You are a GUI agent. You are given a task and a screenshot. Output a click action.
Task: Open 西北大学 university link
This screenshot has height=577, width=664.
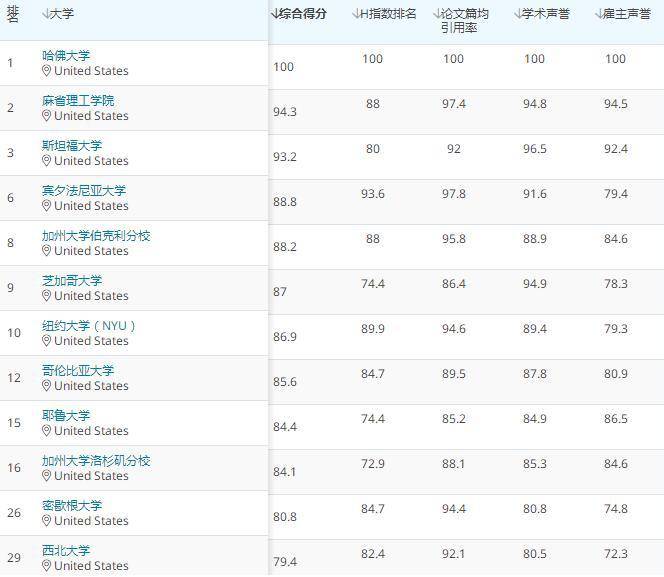(66, 550)
